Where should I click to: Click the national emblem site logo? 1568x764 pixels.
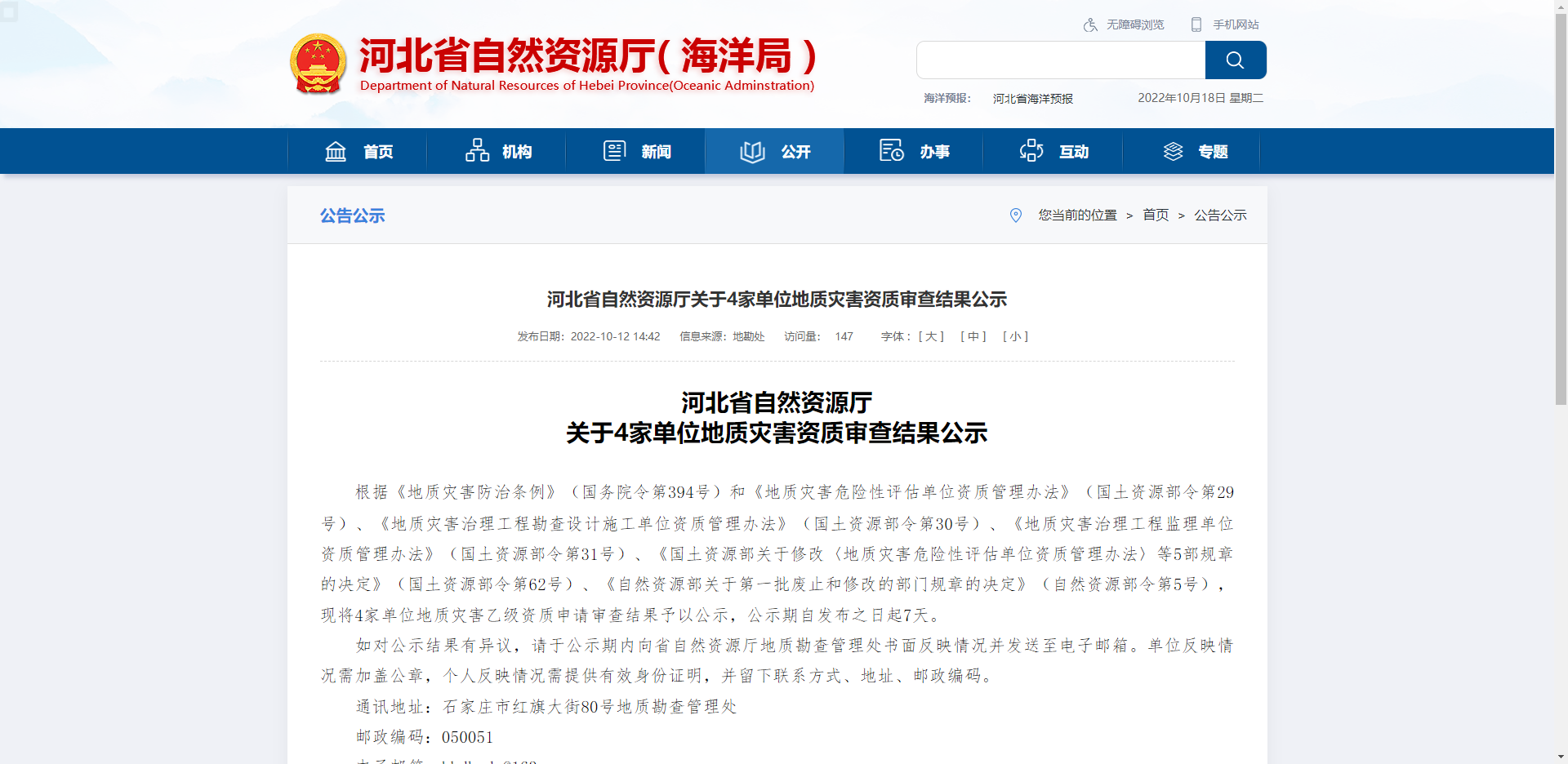[318, 64]
